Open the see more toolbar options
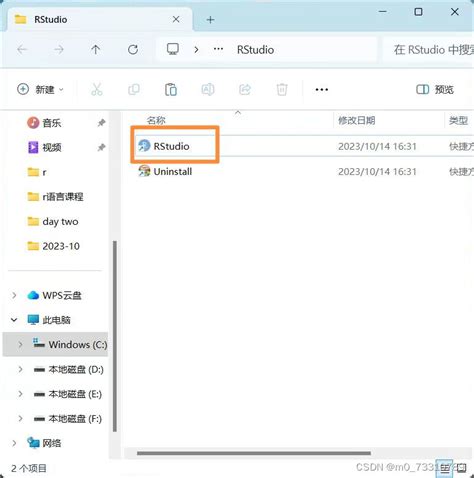 pyautogui.click(x=321, y=89)
